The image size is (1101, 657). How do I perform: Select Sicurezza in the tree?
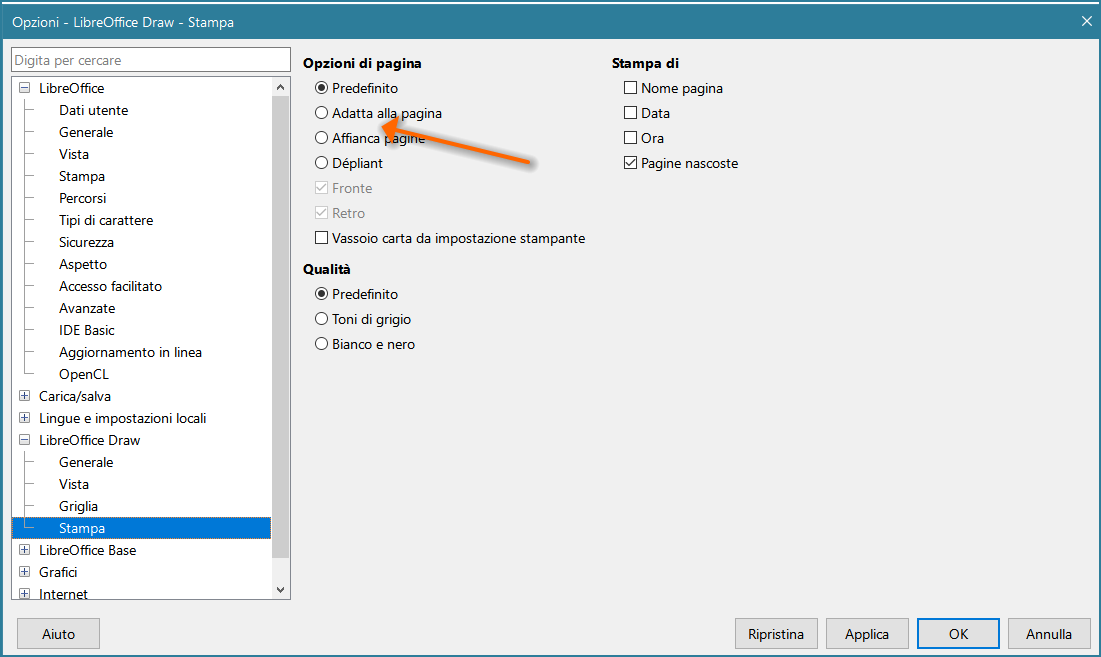click(x=86, y=242)
